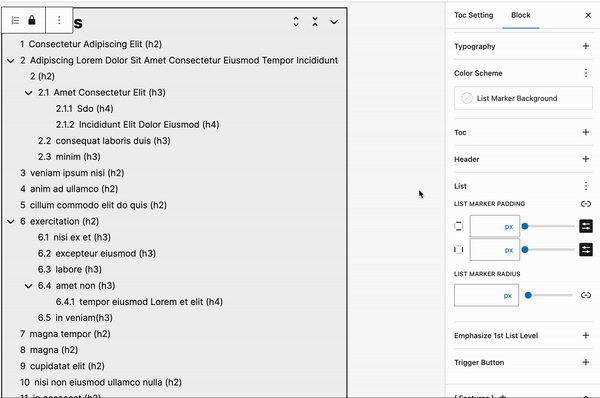This screenshot has width=600, height=398.
Task: Toggle link for List Marker Radius corners
Action: click(x=586, y=295)
